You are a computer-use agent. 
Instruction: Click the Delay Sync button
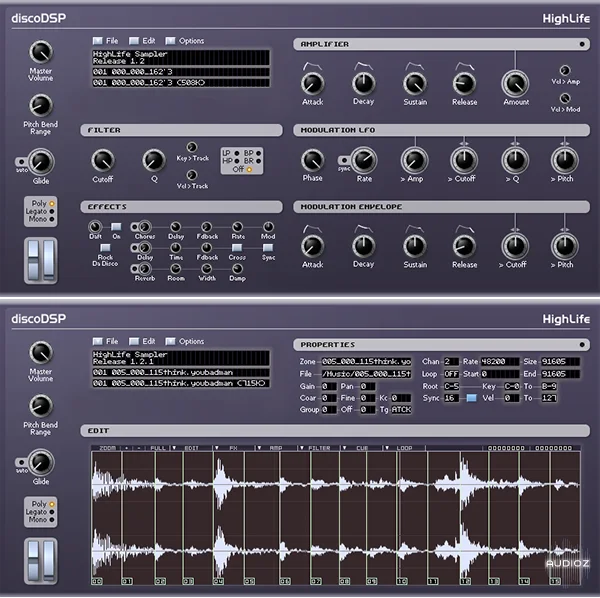pos(268,248)
